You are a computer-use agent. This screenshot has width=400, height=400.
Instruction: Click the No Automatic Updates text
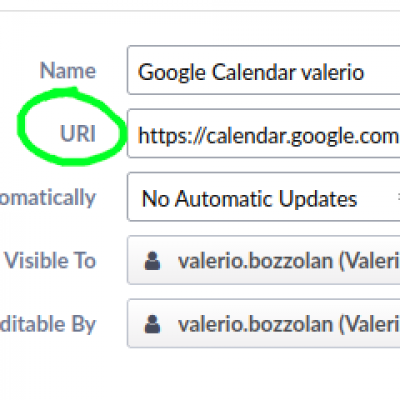click(x=249, y=199)
